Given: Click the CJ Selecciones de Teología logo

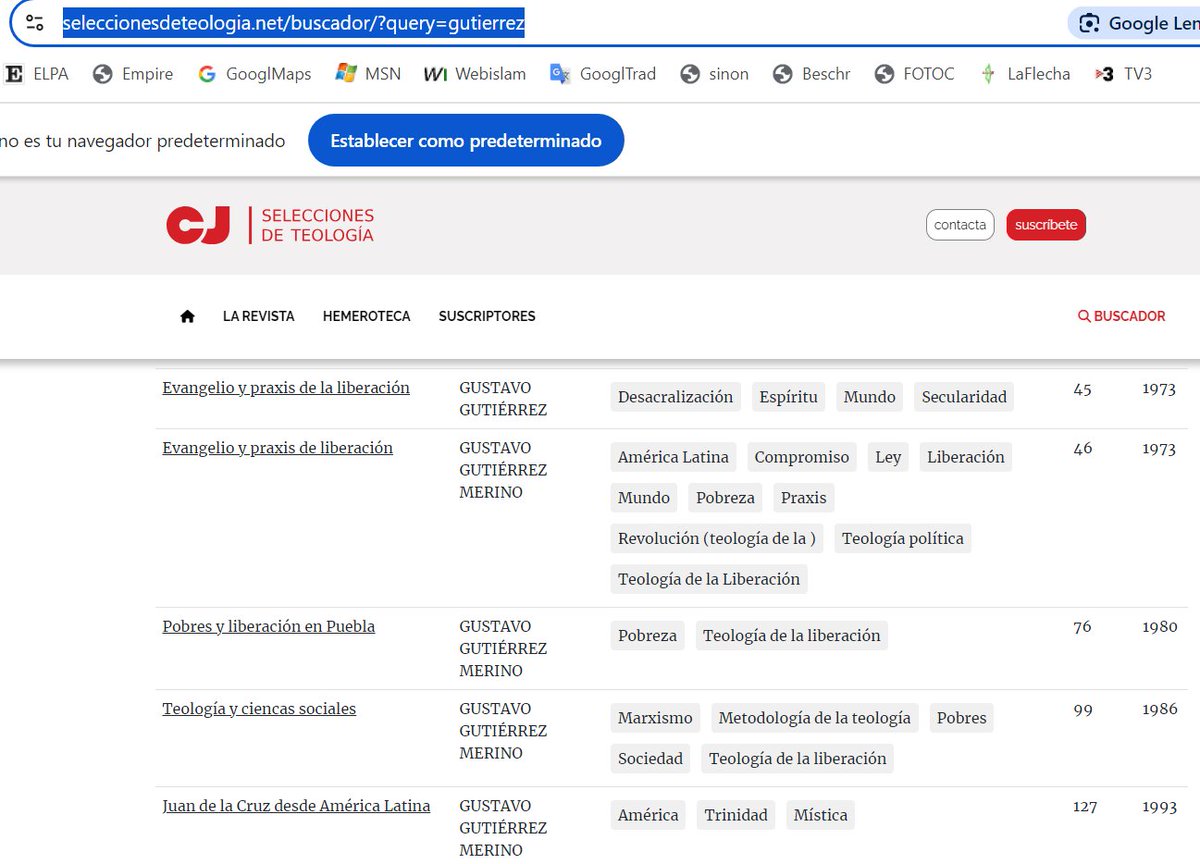Looking at the screenshot, I should pos(270,225).
